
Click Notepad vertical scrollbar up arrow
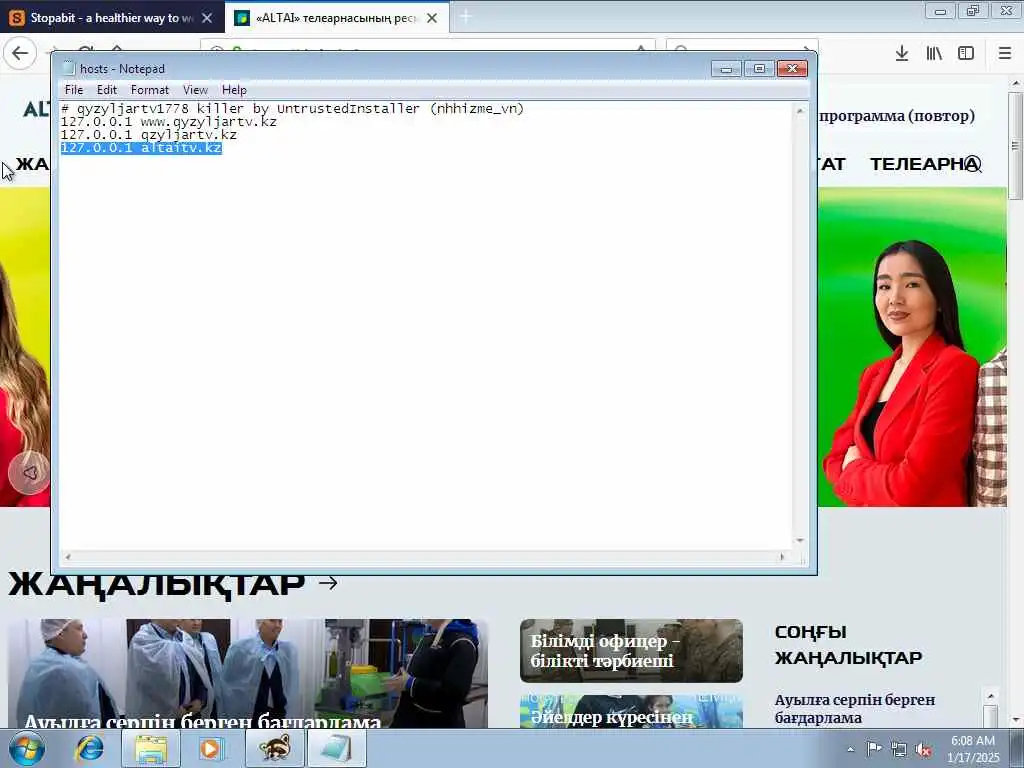[800, 111]
